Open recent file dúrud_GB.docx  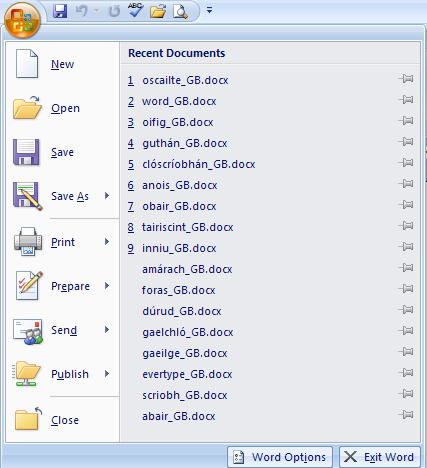(182, 311)
